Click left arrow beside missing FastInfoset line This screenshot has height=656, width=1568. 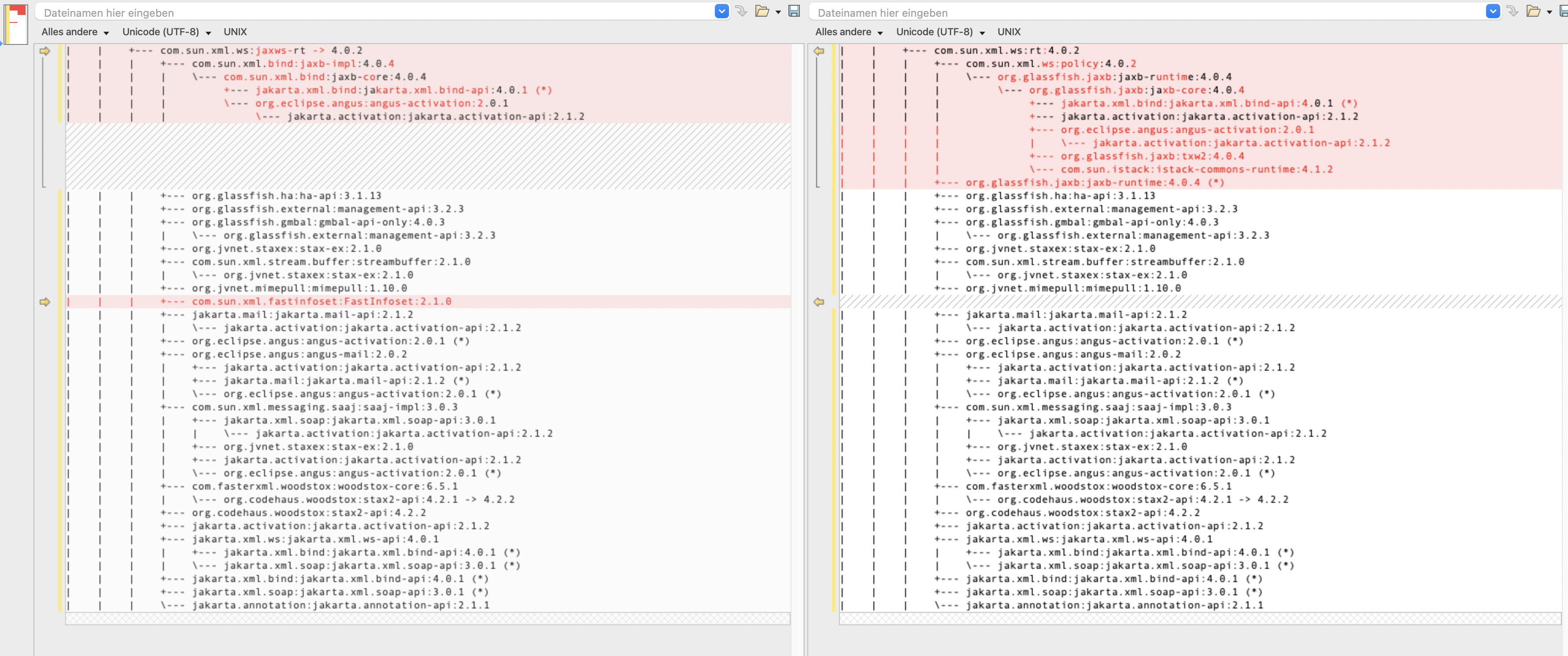pos(819,302)
